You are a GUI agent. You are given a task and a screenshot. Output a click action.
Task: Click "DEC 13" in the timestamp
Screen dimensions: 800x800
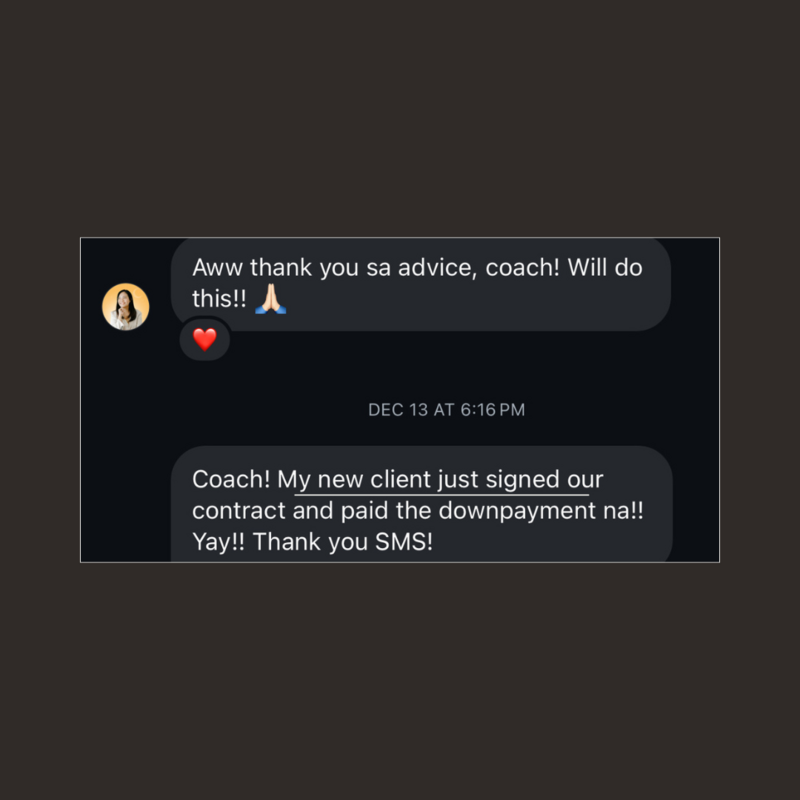pos(399,410)
